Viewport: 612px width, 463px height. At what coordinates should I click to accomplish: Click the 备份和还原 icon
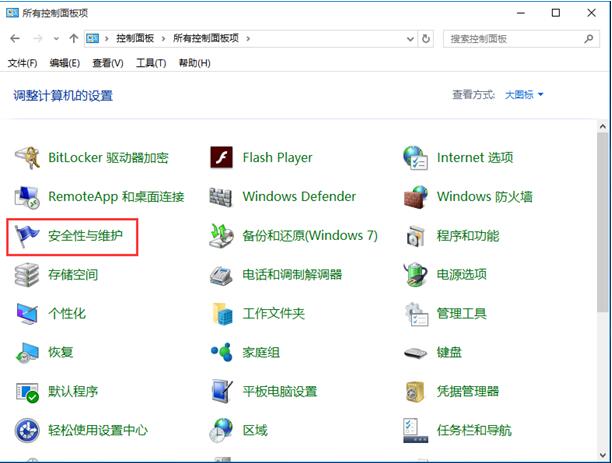221,236
